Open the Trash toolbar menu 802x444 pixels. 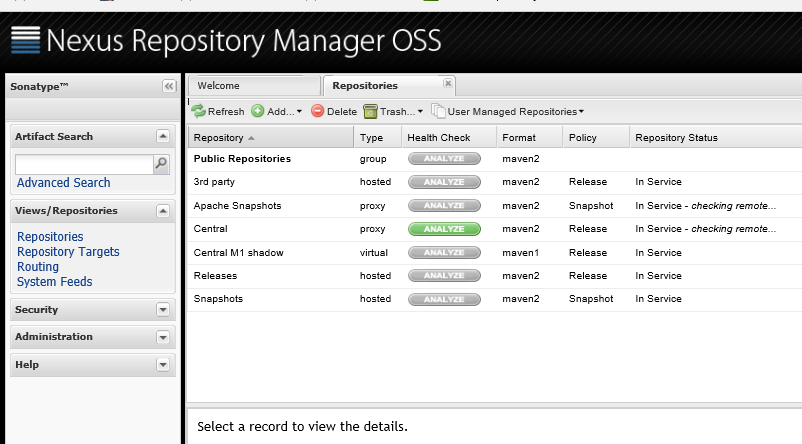tap(393, 112)
